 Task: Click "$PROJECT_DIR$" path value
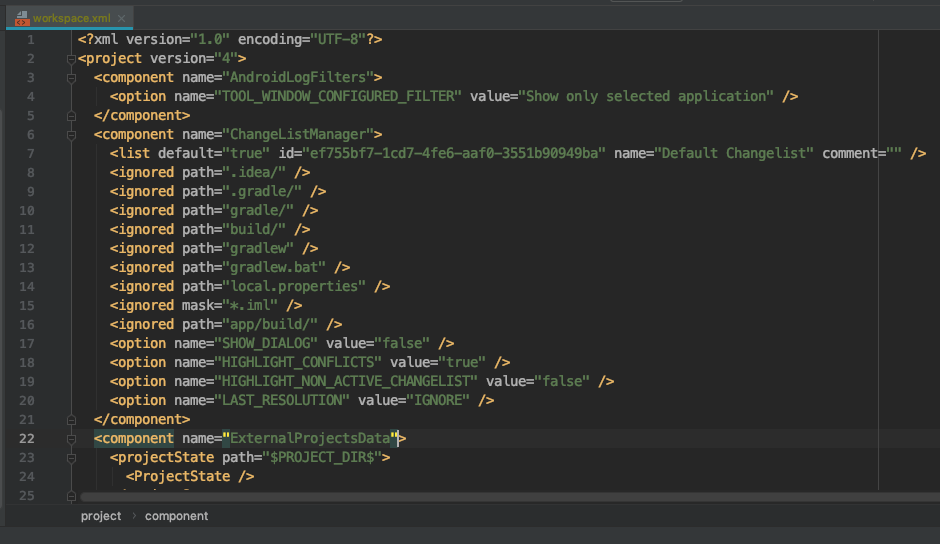tap(322, 458)
